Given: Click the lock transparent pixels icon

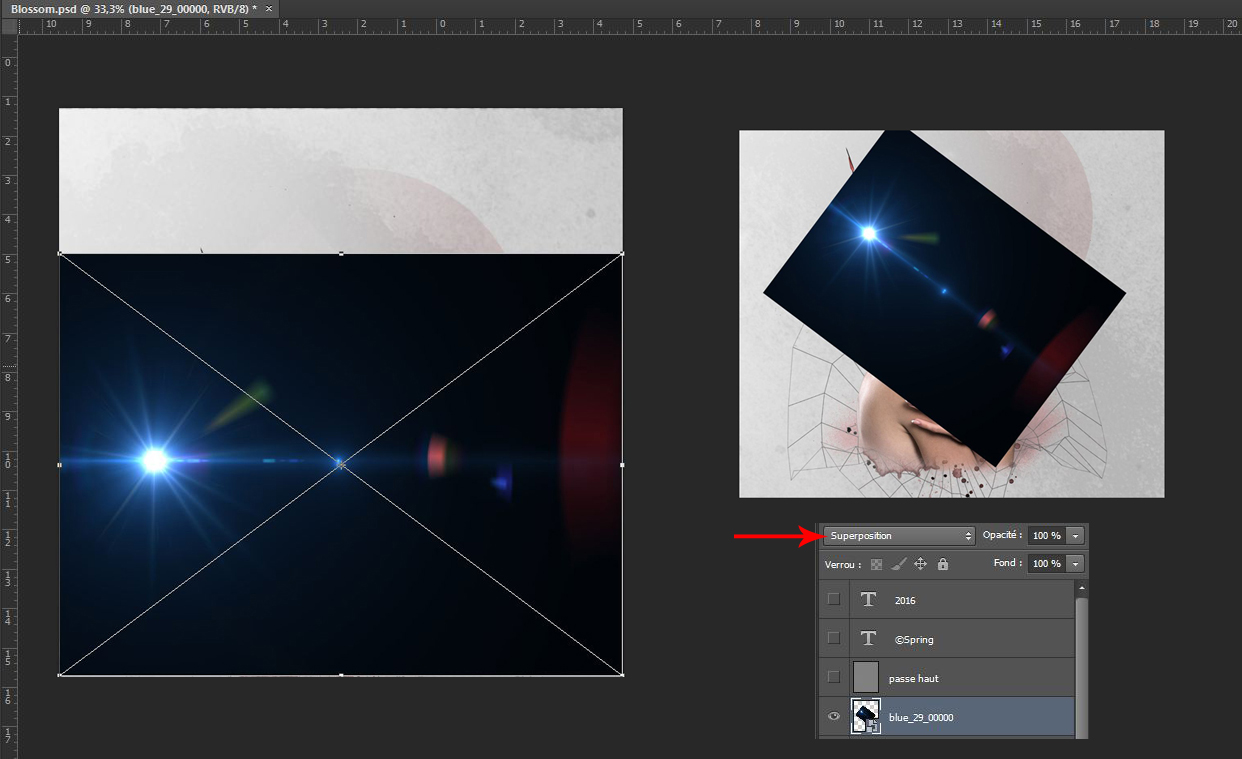Looking at the screenshot, I should (x=877, y=564).
